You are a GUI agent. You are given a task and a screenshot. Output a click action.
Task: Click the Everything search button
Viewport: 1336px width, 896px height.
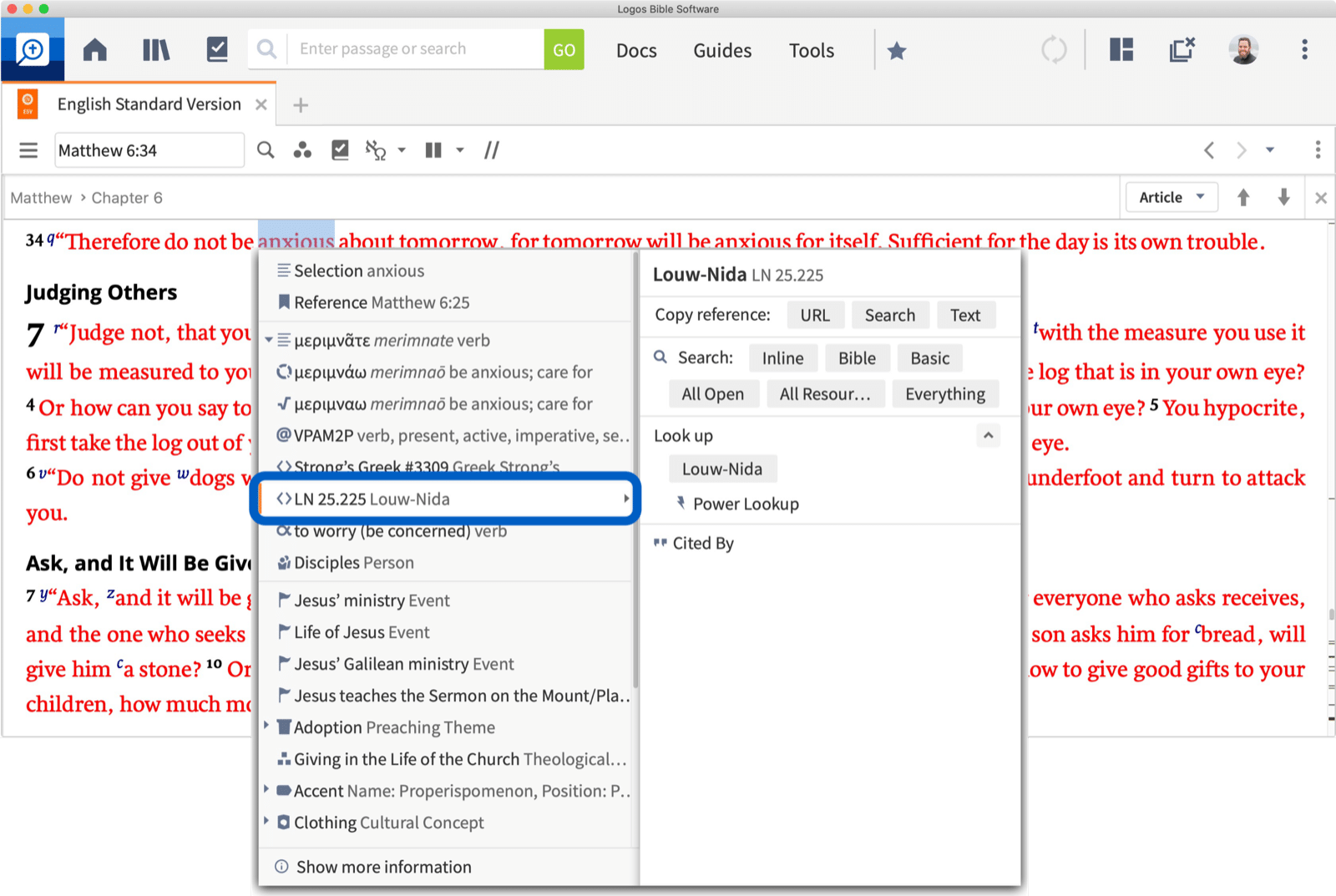click(945, 393)
